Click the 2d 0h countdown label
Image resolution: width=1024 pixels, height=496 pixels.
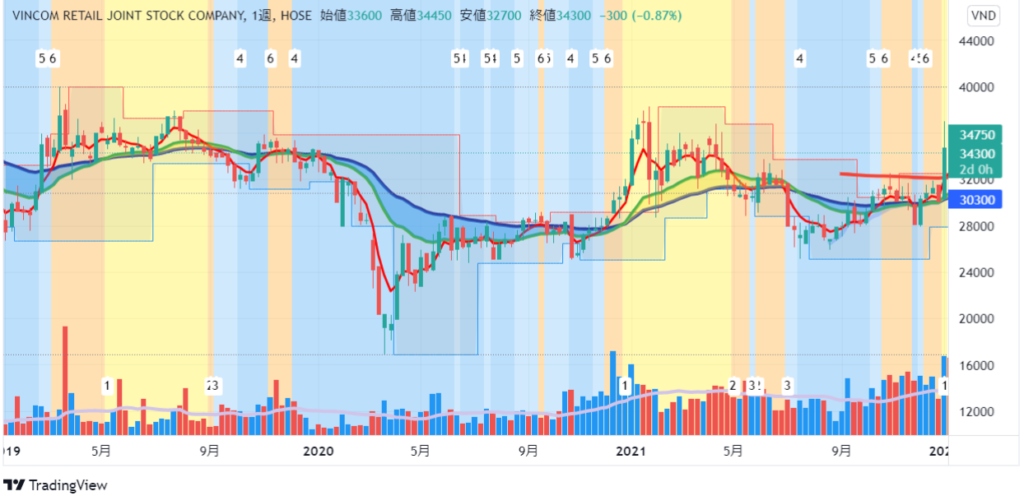[978, 170]
